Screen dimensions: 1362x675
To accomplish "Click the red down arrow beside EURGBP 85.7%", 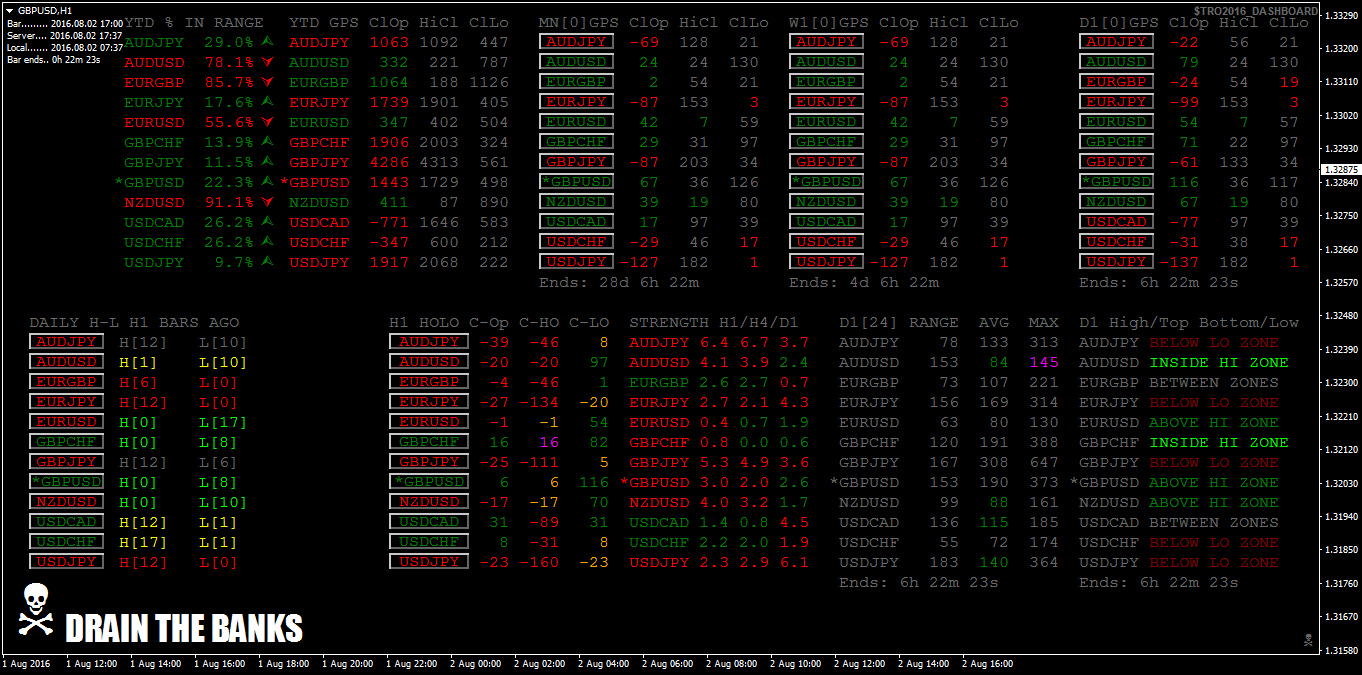I will coord(267,82).
